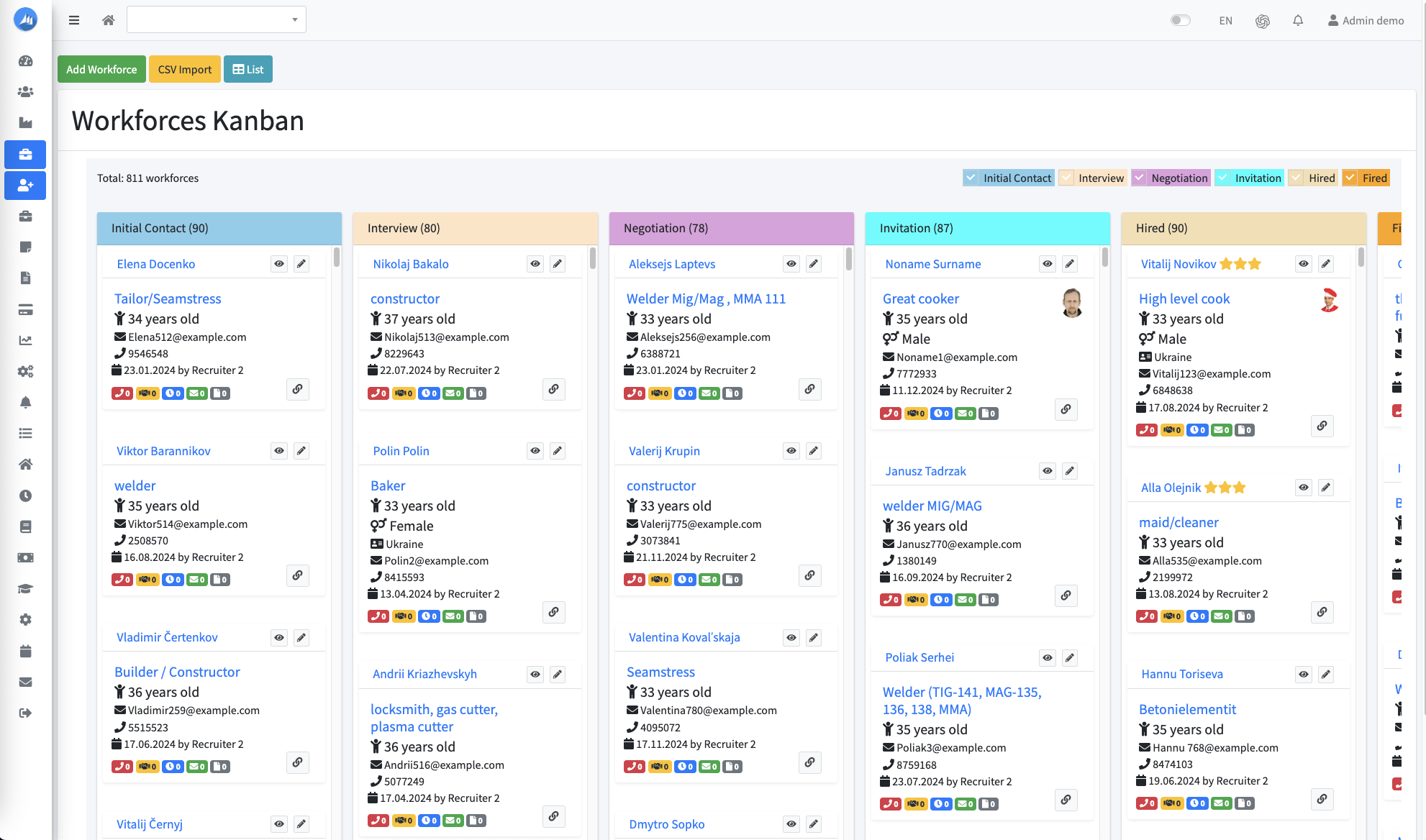The width and height of the screenshot is (1426, 840).
Task: Open the top bar combo box dropdown
Action: click(x=216, y=19)
